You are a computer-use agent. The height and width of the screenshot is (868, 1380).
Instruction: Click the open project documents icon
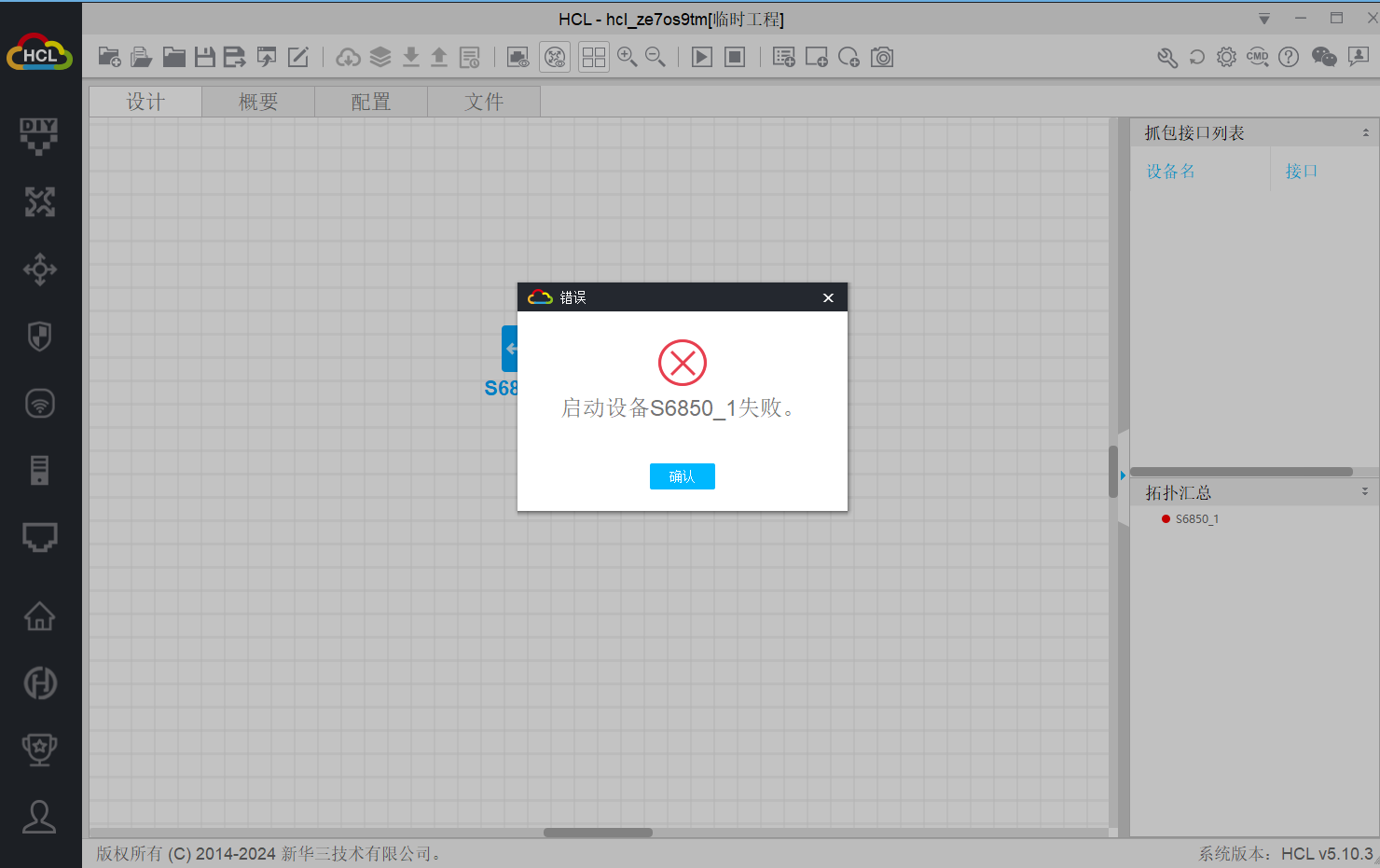pos(141,57)
